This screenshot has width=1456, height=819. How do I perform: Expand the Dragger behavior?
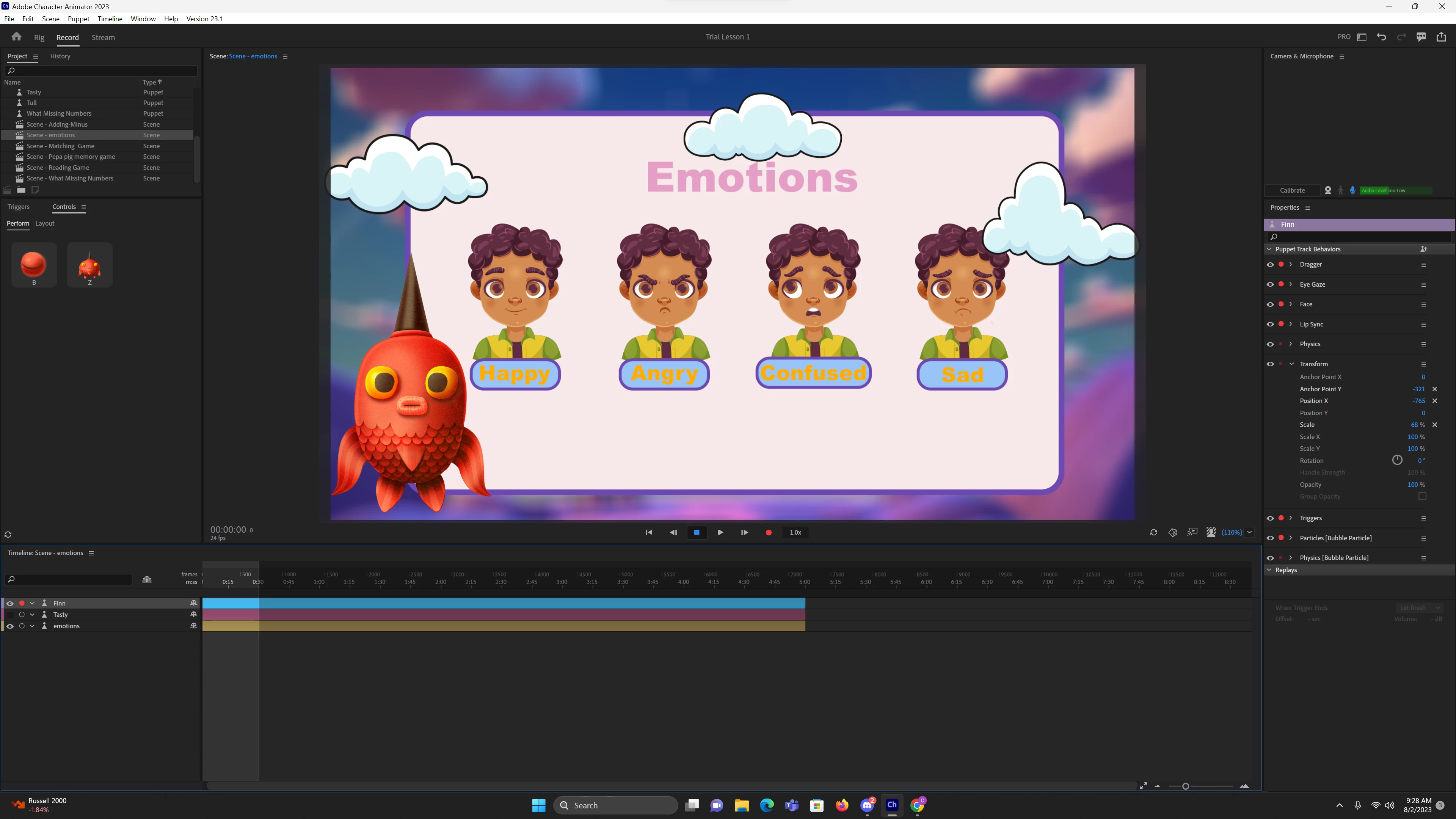[x=1291, y=265]
